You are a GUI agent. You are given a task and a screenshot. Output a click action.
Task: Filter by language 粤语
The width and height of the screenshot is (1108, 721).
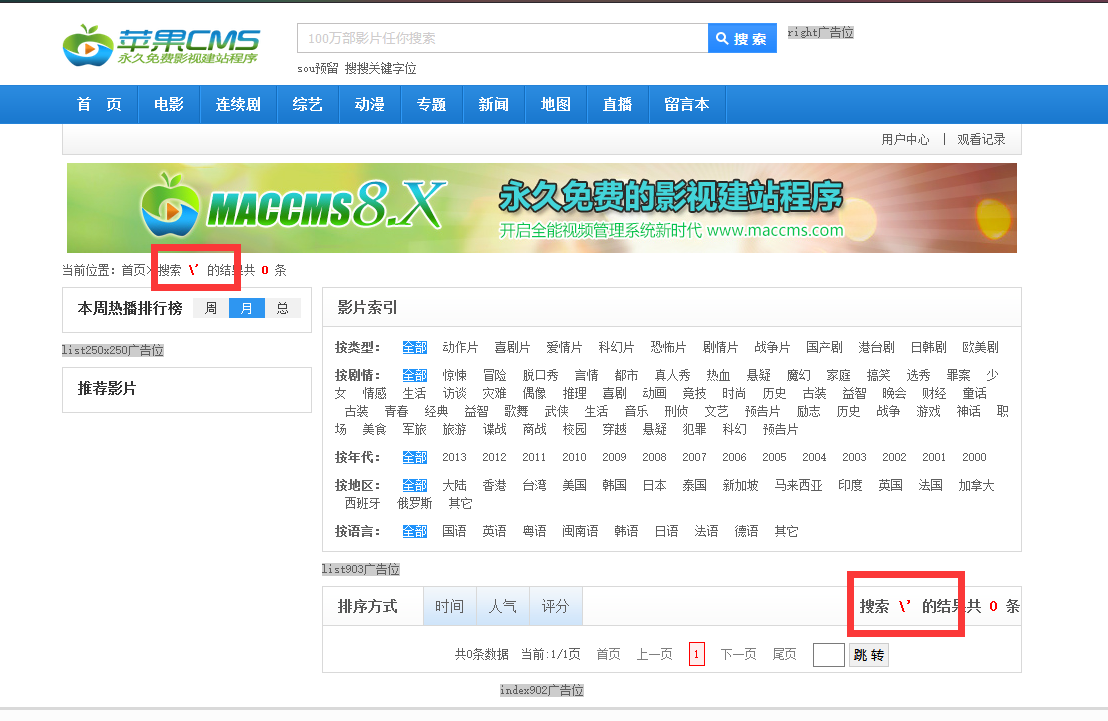tap(534, 532)
